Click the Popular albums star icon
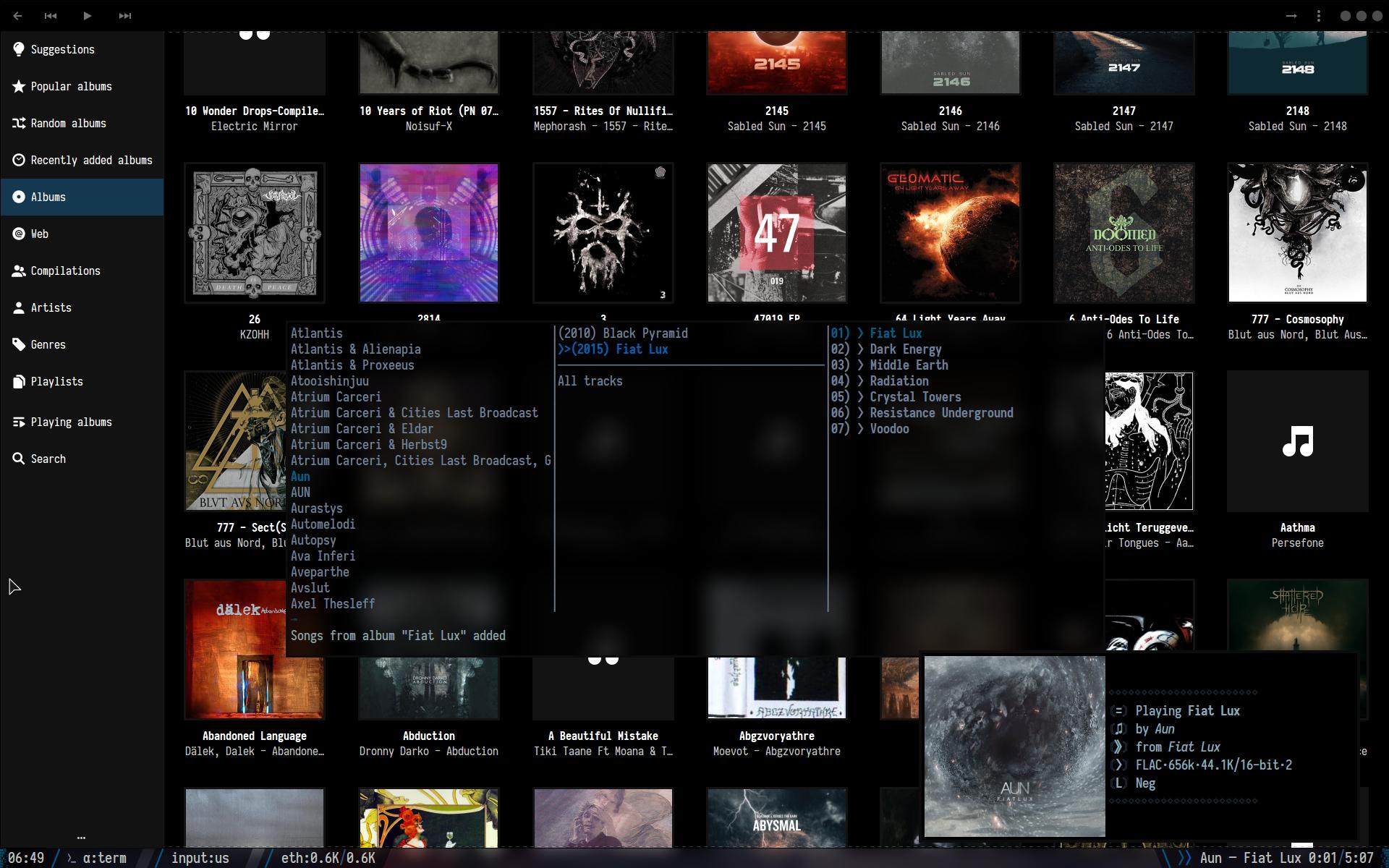Viewport: 1389px width, 868px height. click(x=19, y=86)
